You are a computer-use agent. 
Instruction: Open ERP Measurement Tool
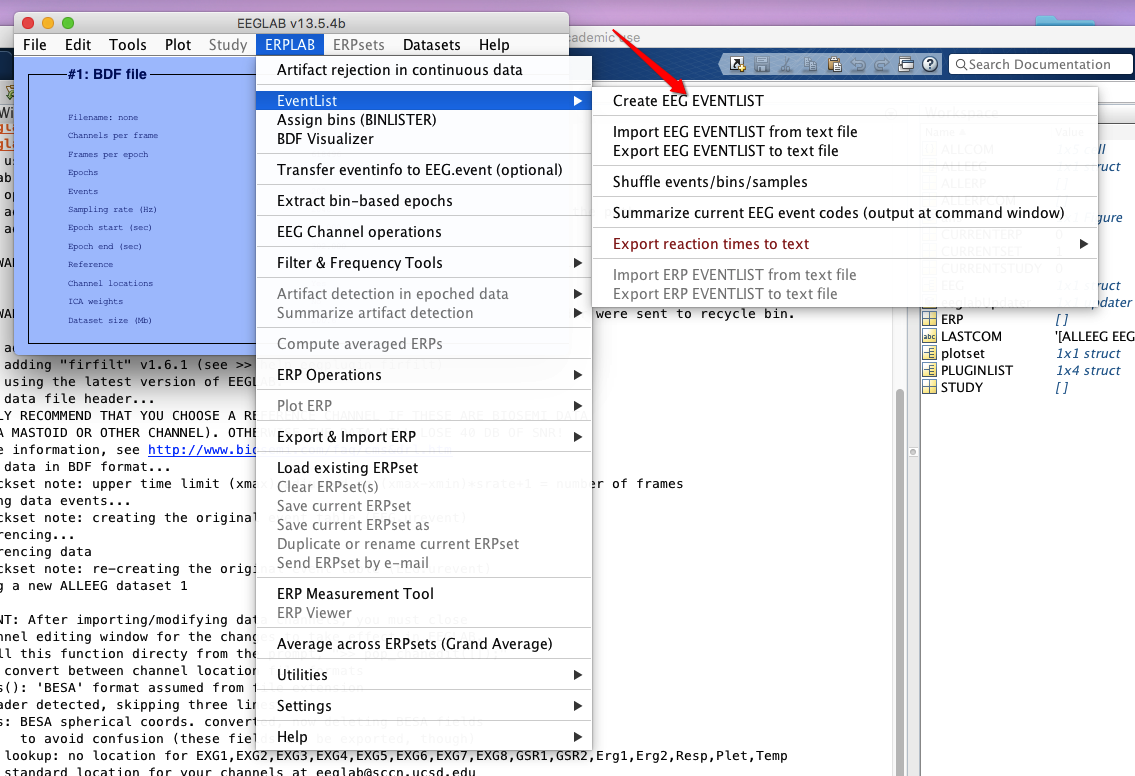tap(424, 594)
